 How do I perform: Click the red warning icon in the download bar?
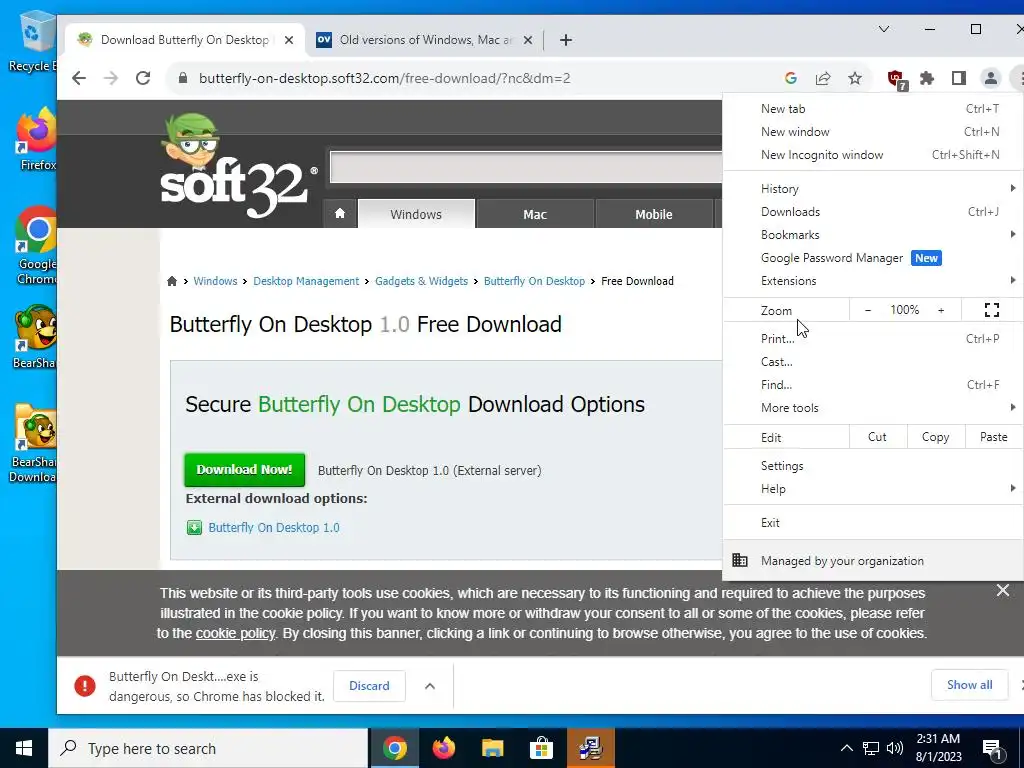pos(85,686)
